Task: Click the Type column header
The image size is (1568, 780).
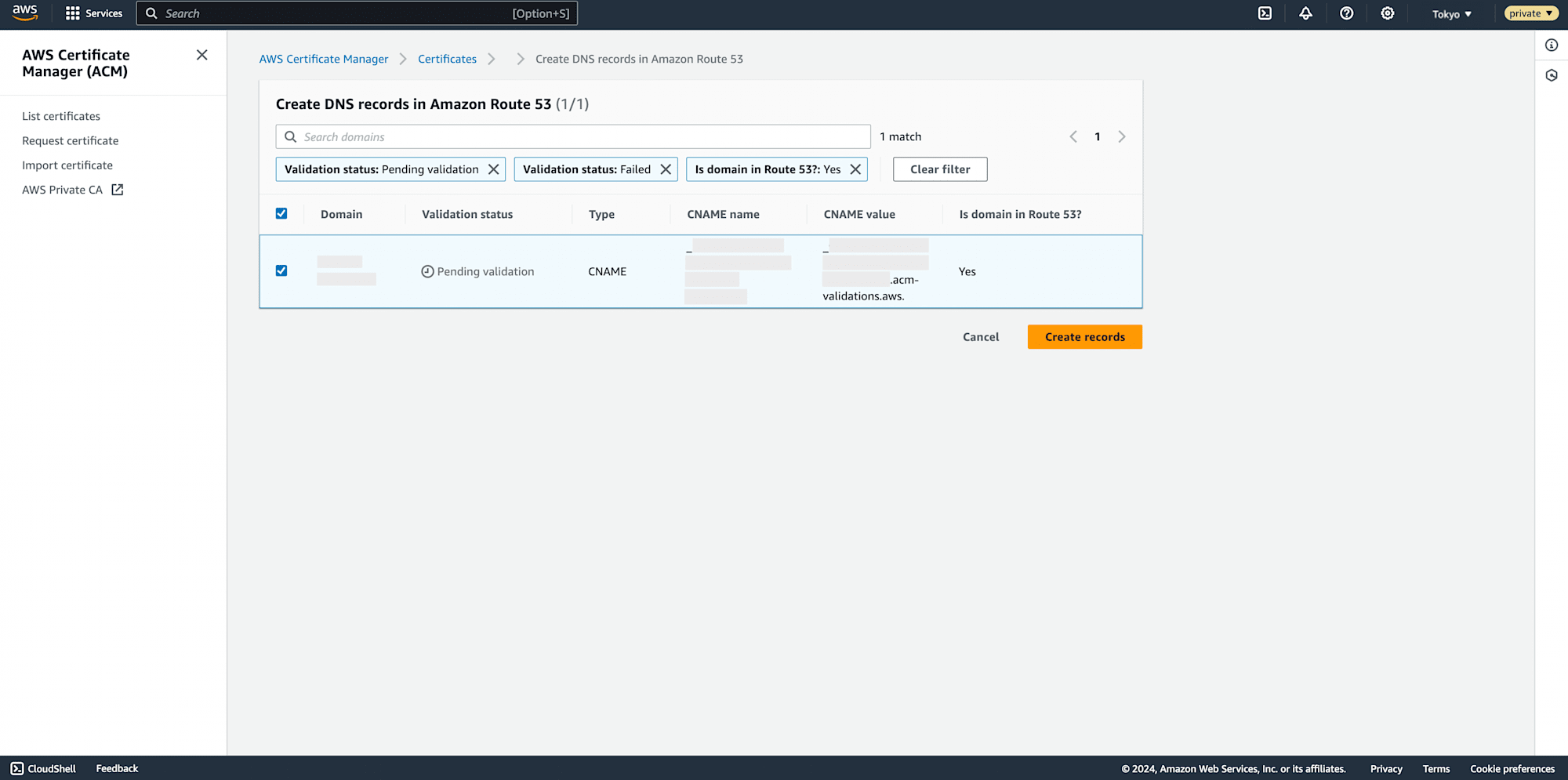Action: (x=601, y=214)
